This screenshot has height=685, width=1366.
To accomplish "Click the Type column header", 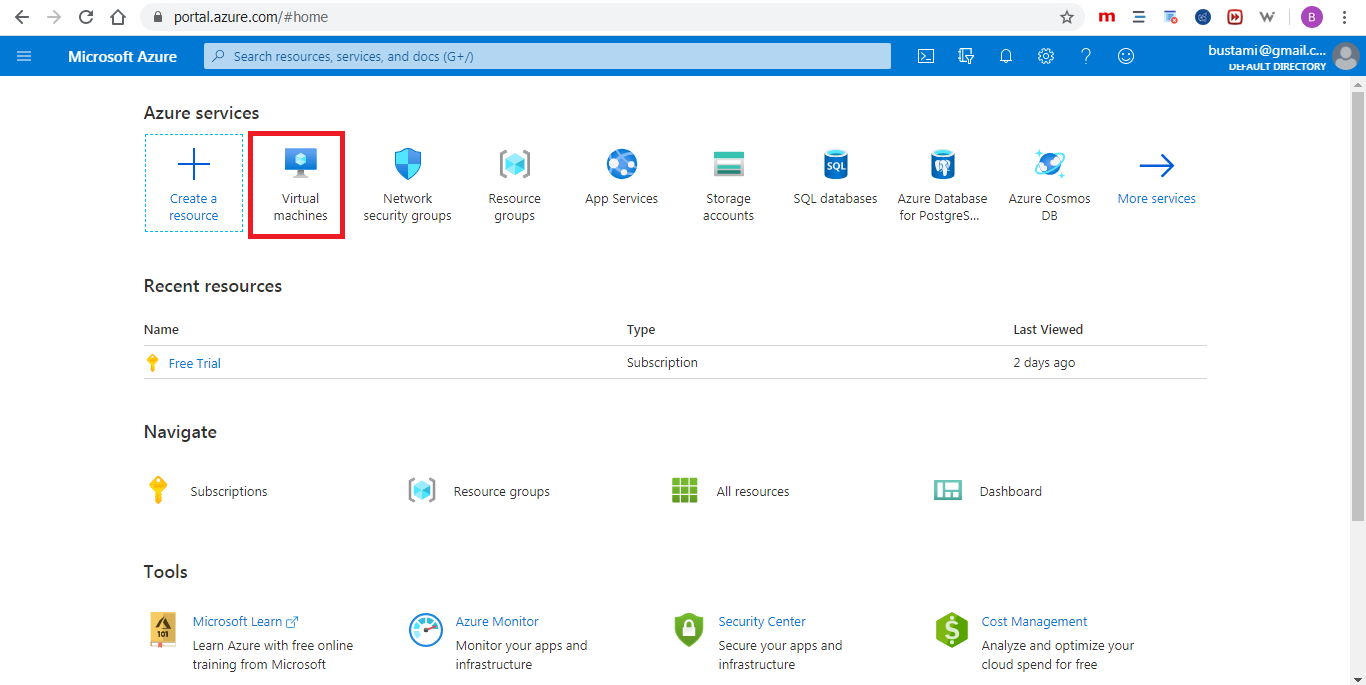I will pos(641,329).
